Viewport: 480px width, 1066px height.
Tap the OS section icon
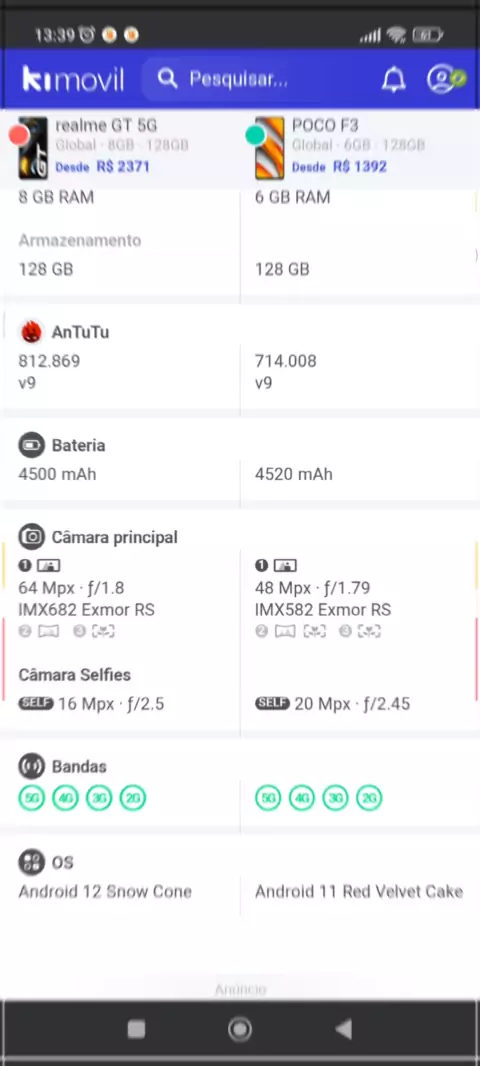tap(31, 862)
